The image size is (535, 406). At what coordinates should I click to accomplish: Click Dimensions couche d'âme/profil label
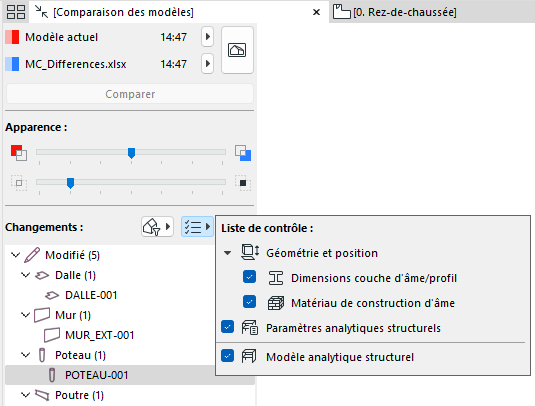click(x=374, y=278)
